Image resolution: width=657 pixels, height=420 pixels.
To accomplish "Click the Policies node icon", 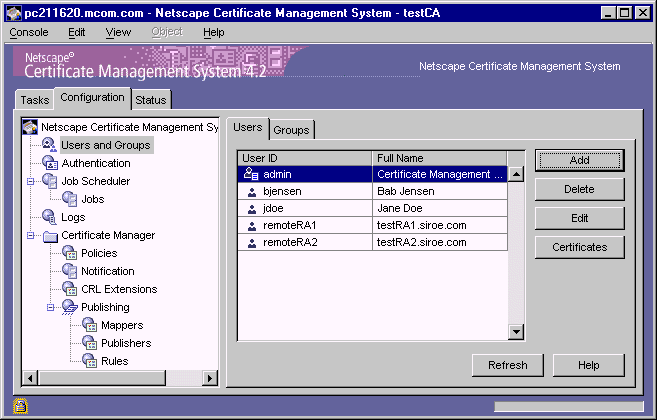I will [x=70, y=253].
